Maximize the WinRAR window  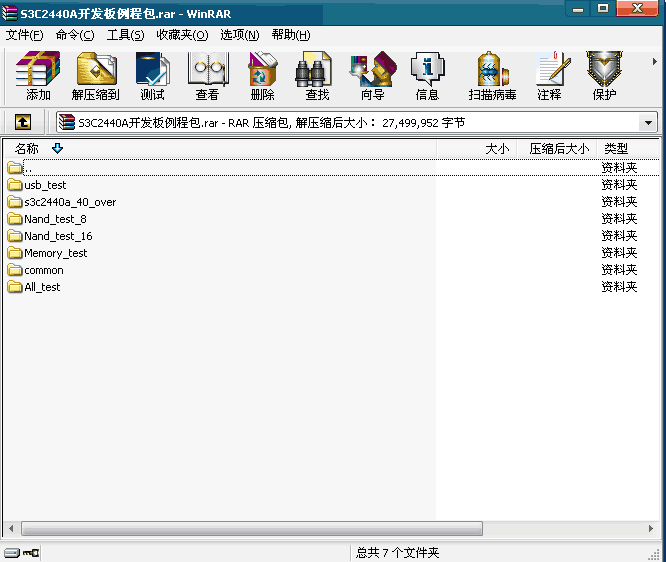[603, 8]
